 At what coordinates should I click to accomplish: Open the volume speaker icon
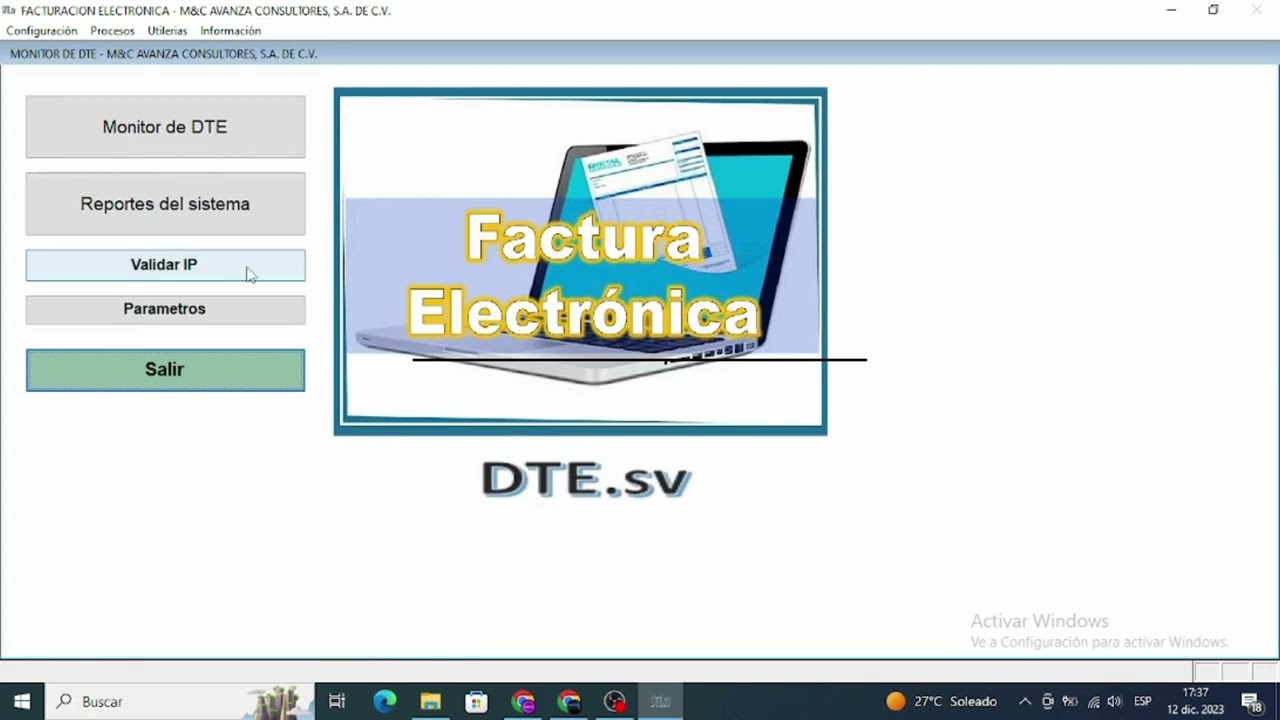1115,702
